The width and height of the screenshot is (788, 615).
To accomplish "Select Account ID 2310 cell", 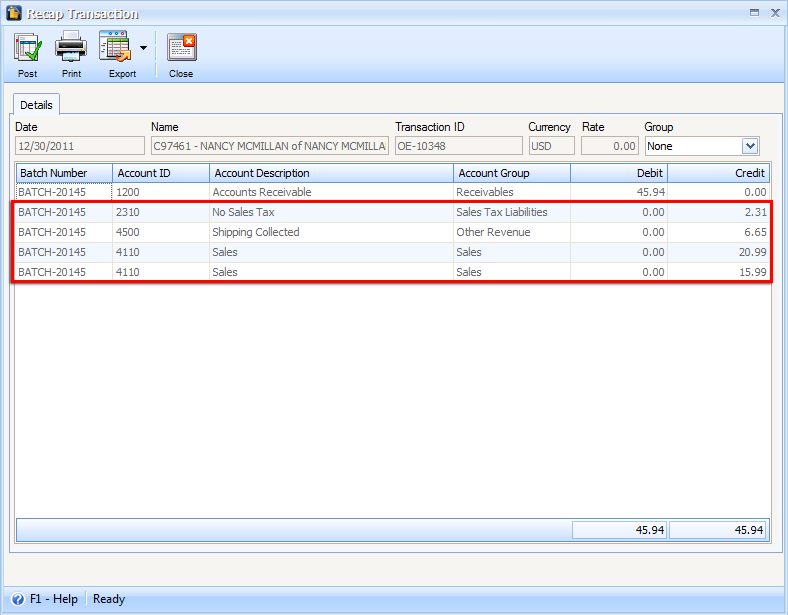I will 161,212.
